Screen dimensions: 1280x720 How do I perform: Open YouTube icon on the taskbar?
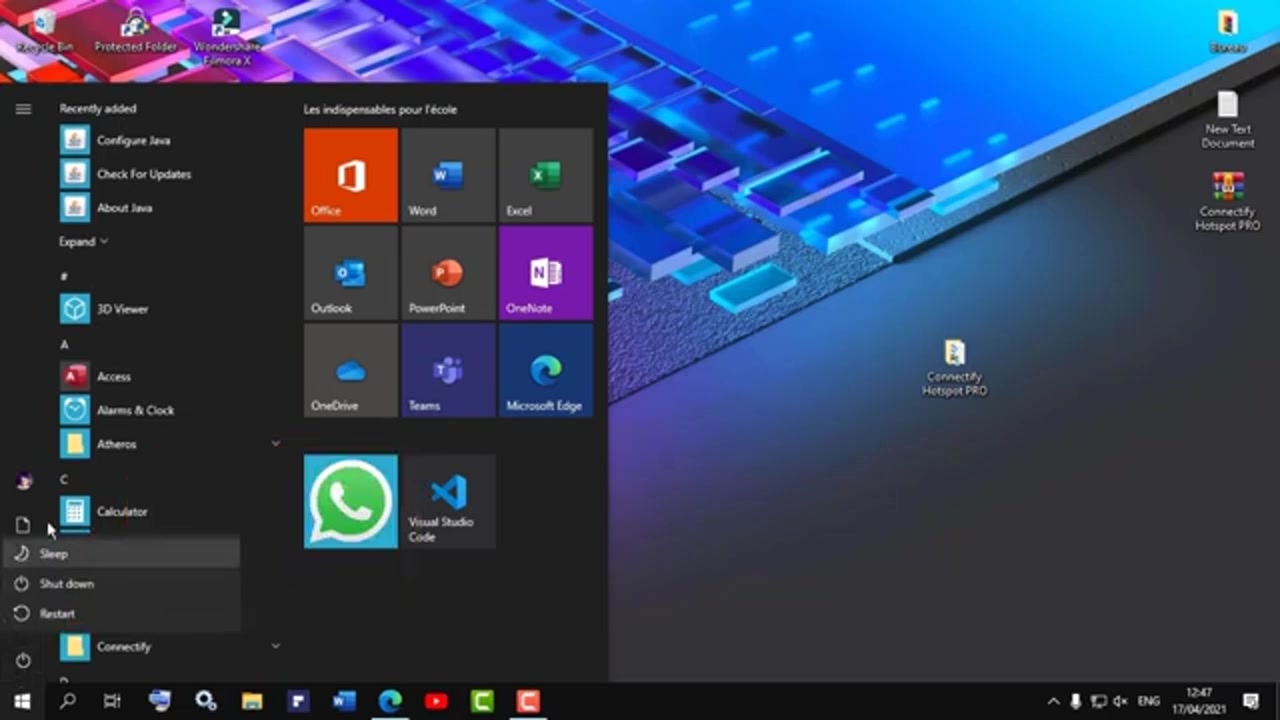(436, 701)
